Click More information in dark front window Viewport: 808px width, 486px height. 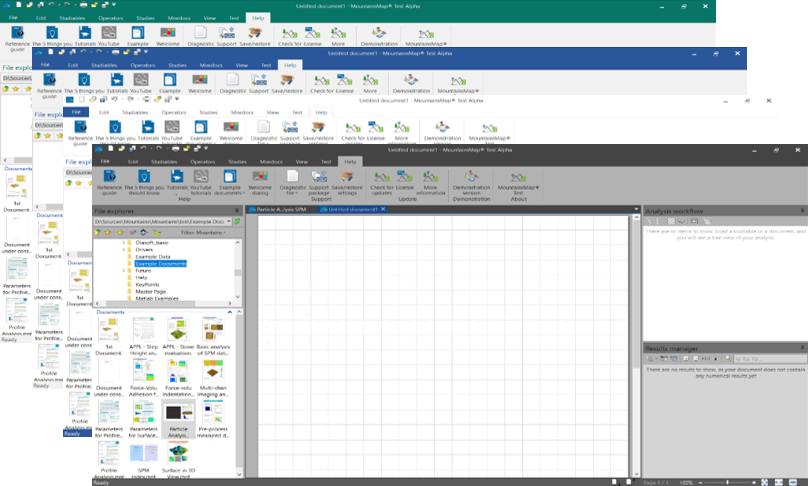[430, 181]
